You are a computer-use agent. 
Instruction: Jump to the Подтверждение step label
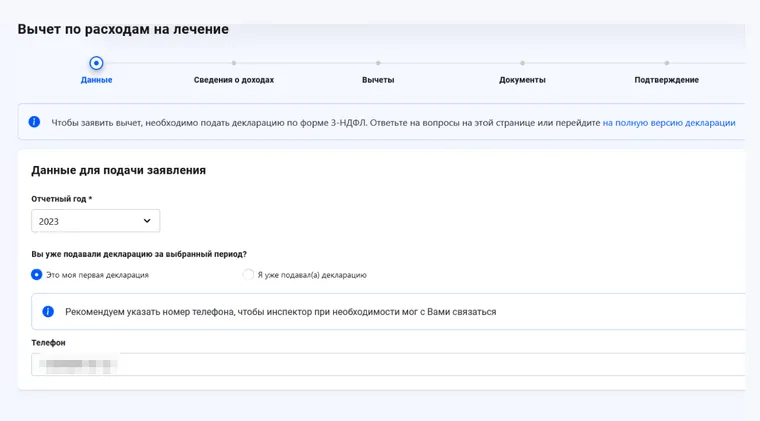click(666, 80)
